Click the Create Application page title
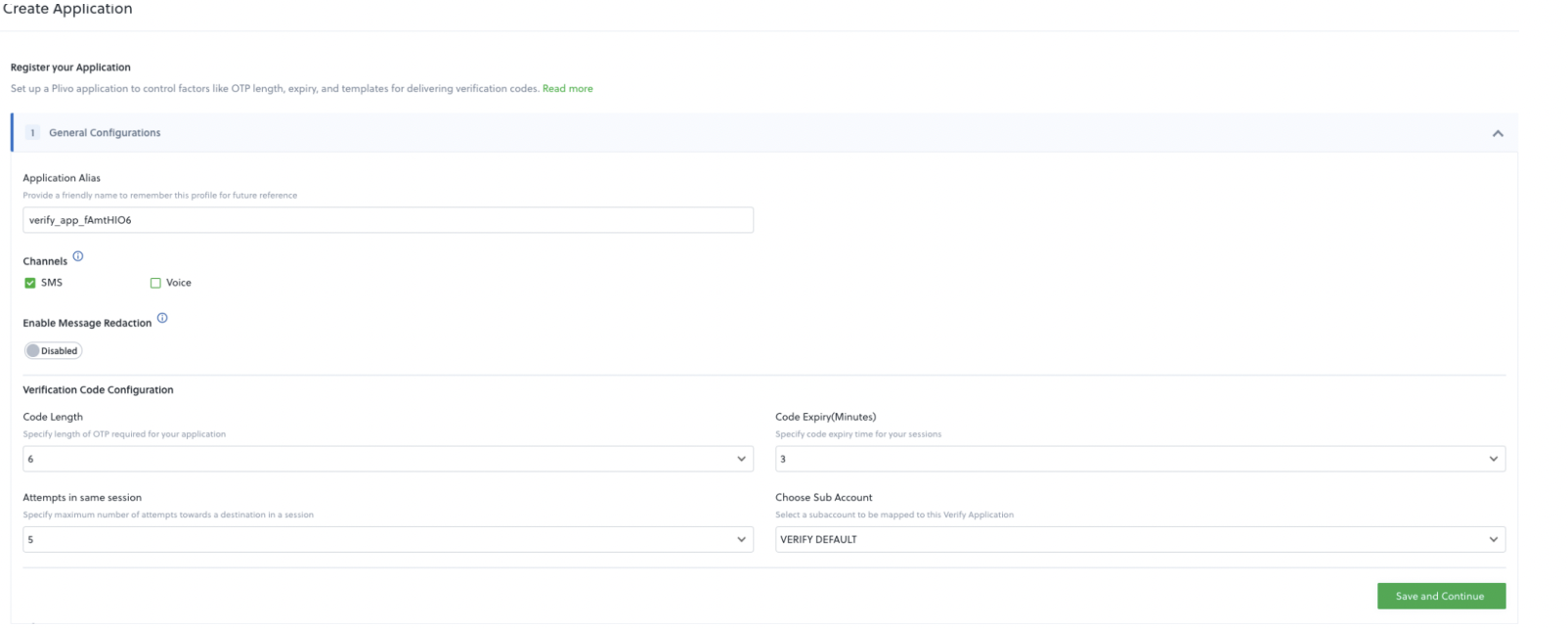The image size is (1568, 628). [67, 9]
